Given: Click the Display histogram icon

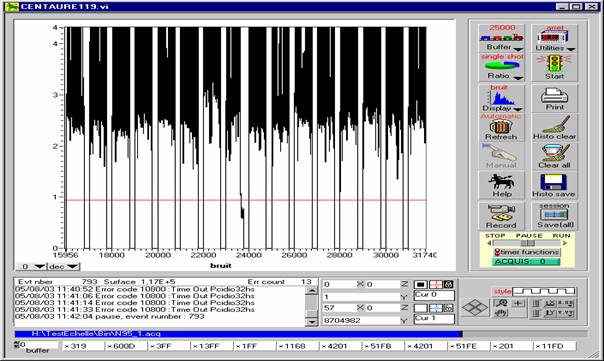Looking at the screenshot, I should [502, 98].
